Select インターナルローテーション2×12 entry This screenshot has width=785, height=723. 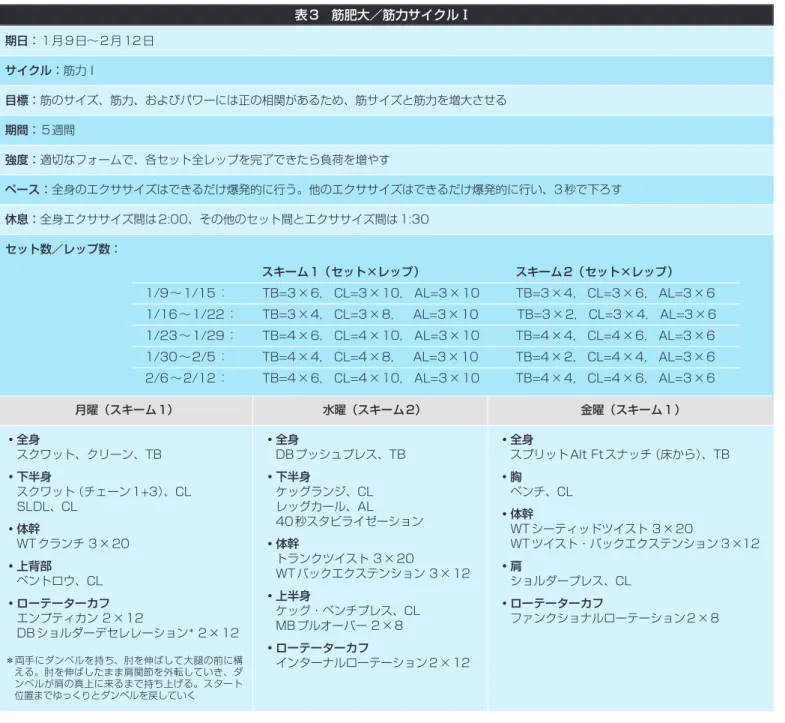[x=373, y=663]
